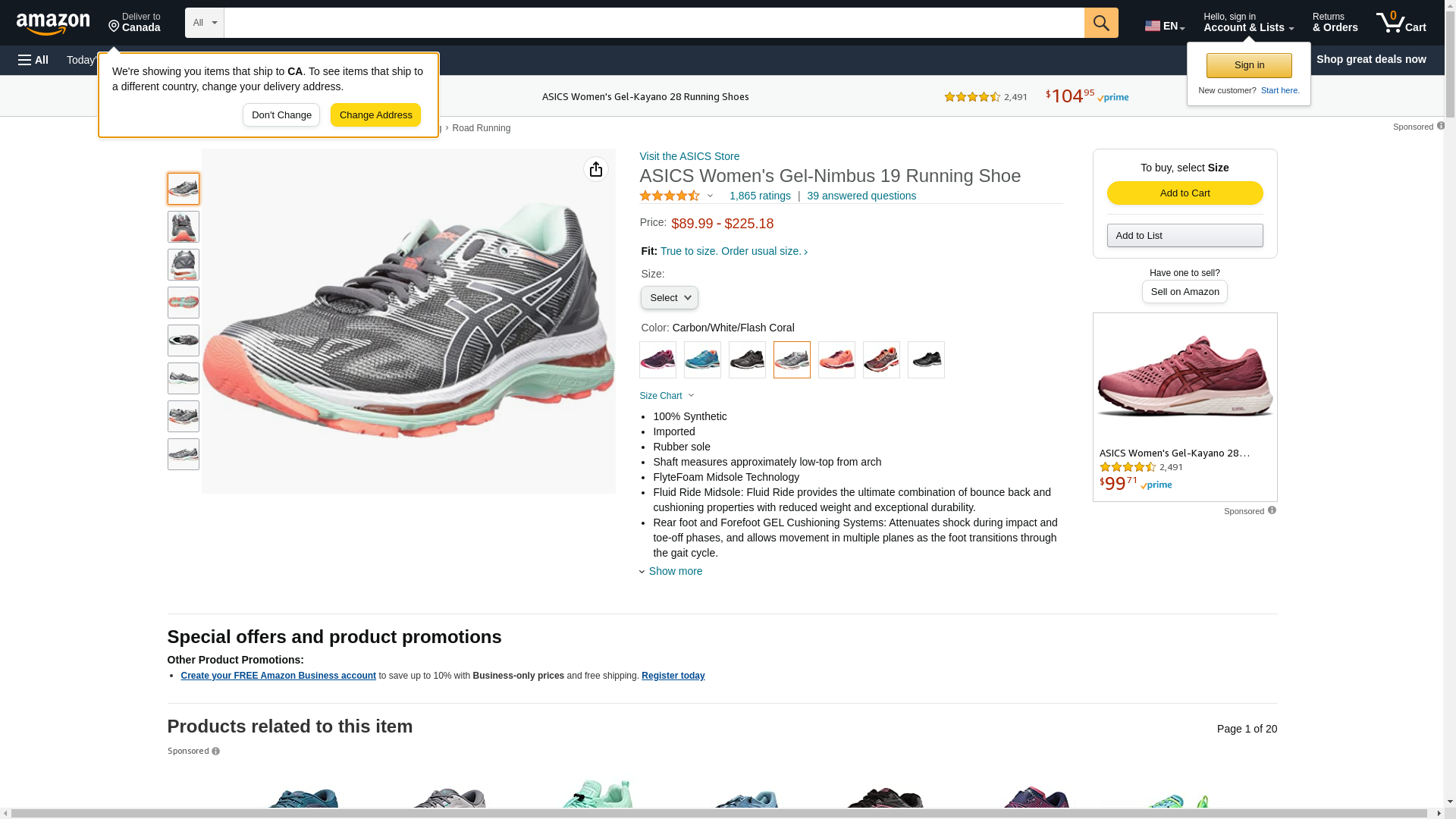This screenshot has width=1456, height=819.
Task: Open Returns & Orders
Action: pyautogui.click(x=1335, y=23)
